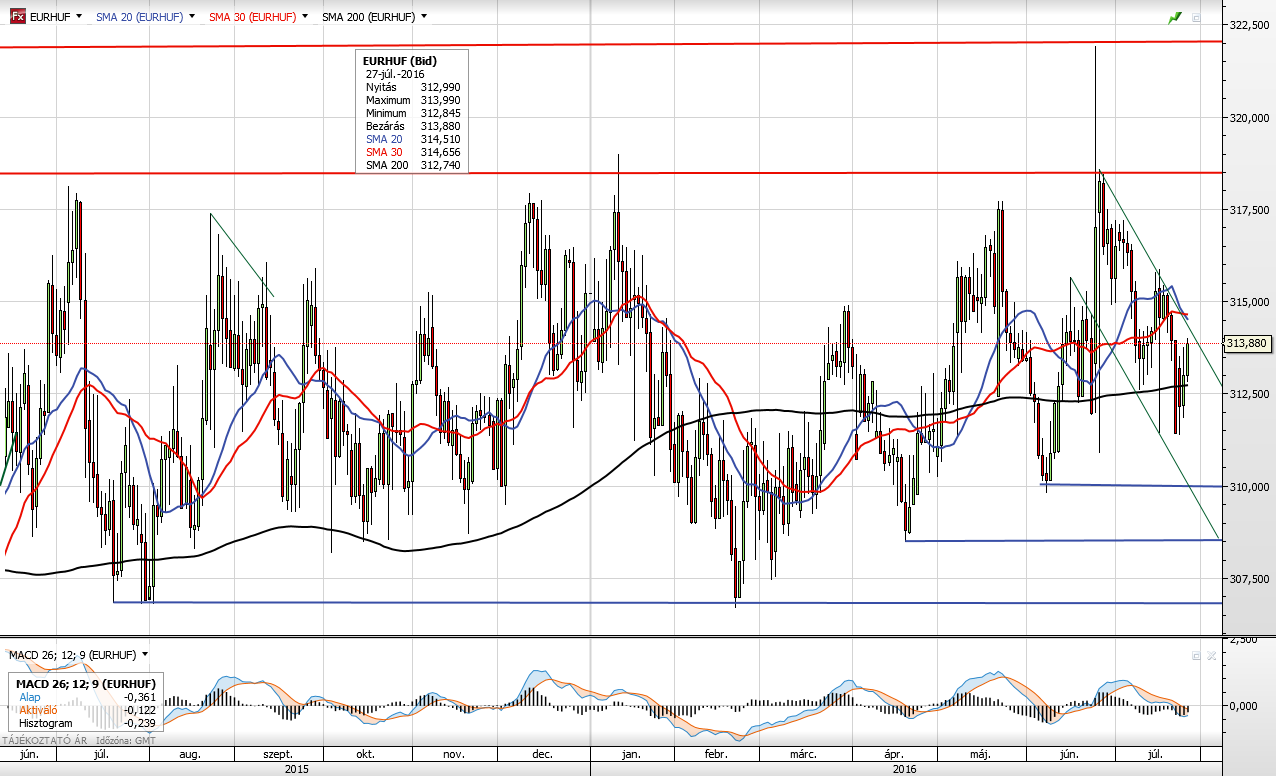Click the 27-júl.-2016 date in tooltip
The image size is (1276, 776).
click(395, 74)
